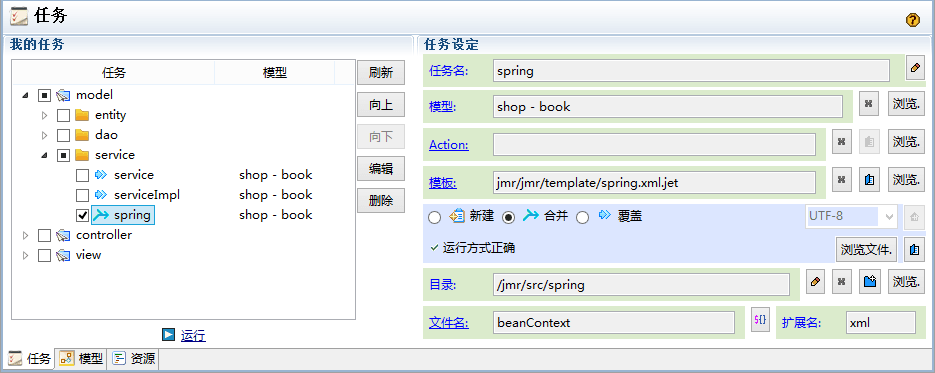Toggle the service folder checkbox
The height and width of the screenshot is (373, 935).
[x=64, y=155]
